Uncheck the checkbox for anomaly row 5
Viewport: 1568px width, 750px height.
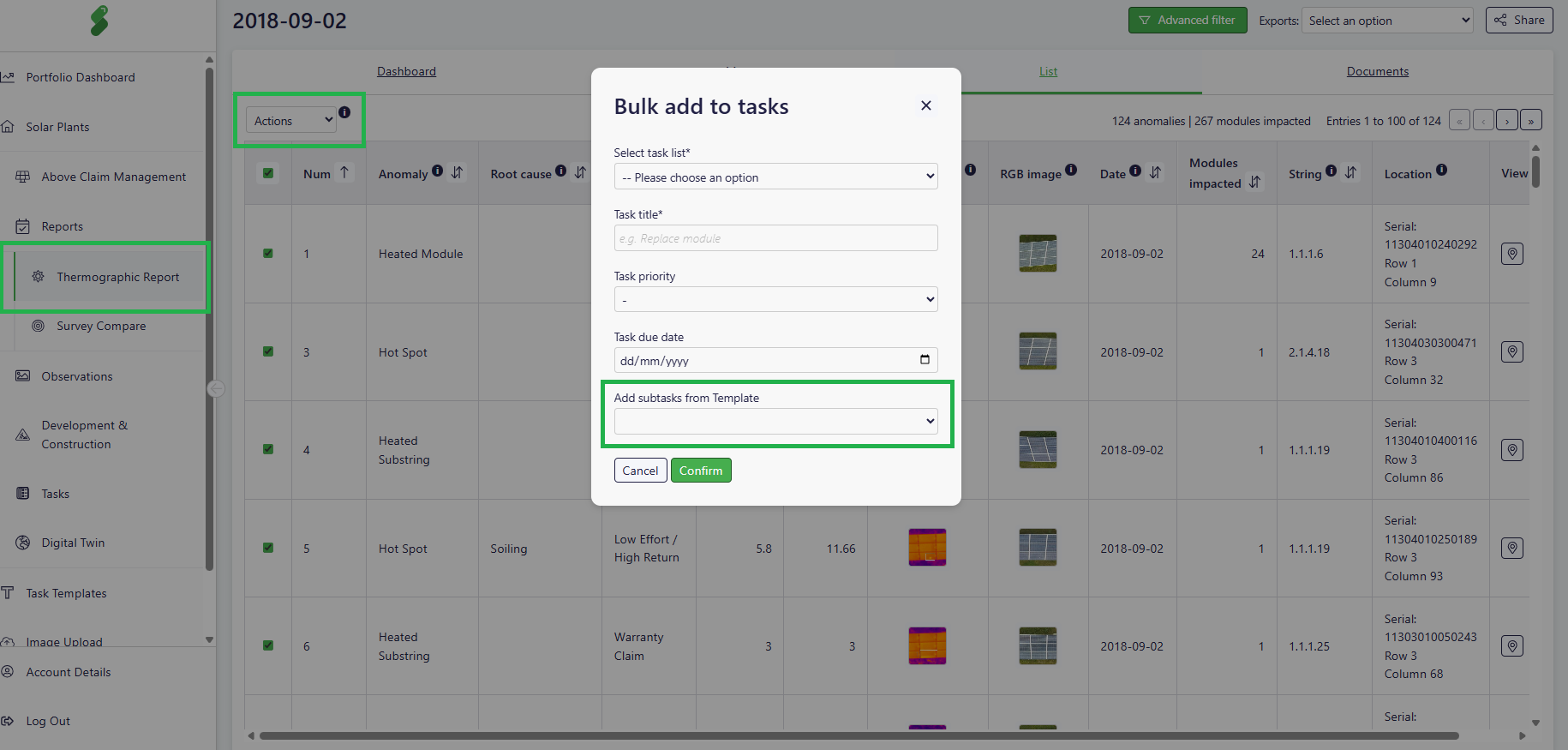(268, 548)
